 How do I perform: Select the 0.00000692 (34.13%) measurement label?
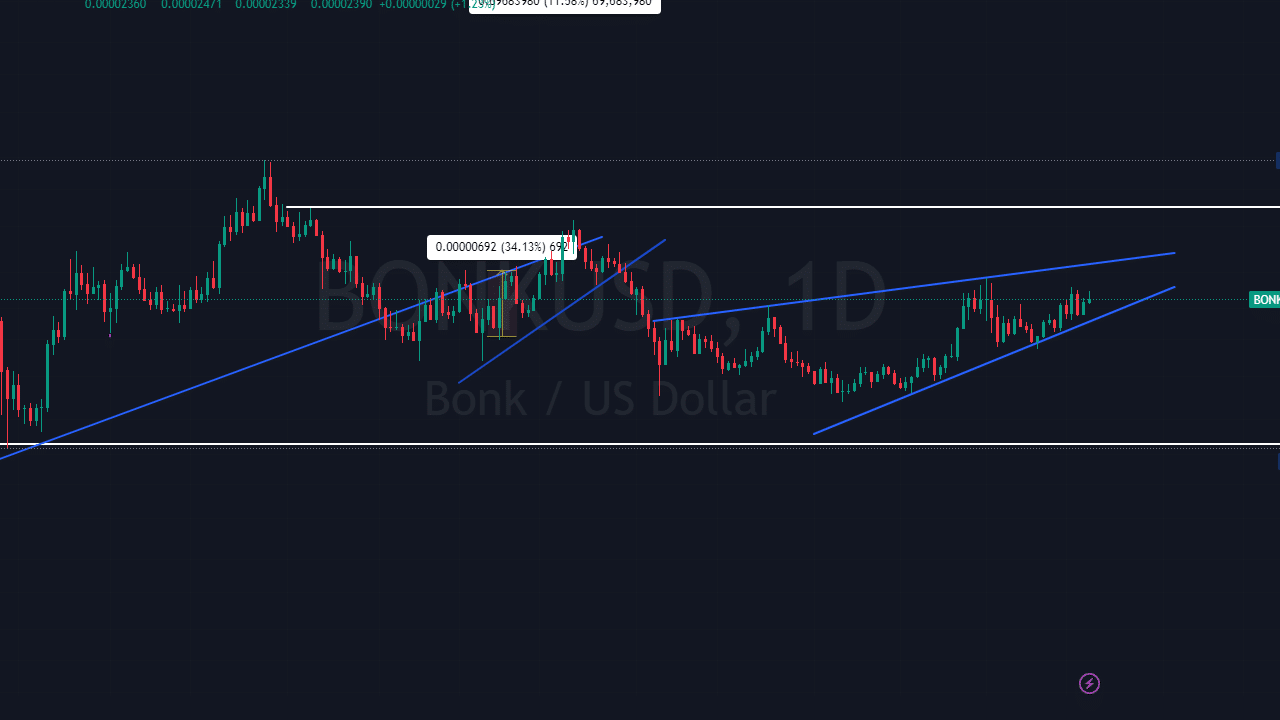coord(502,247)
